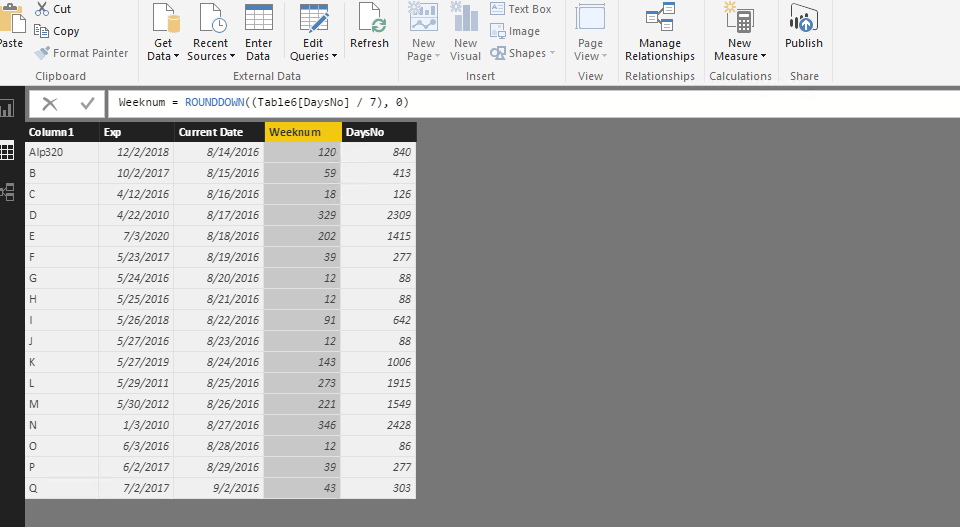Switch to Relationships view in sidebar

coord(7,192)
